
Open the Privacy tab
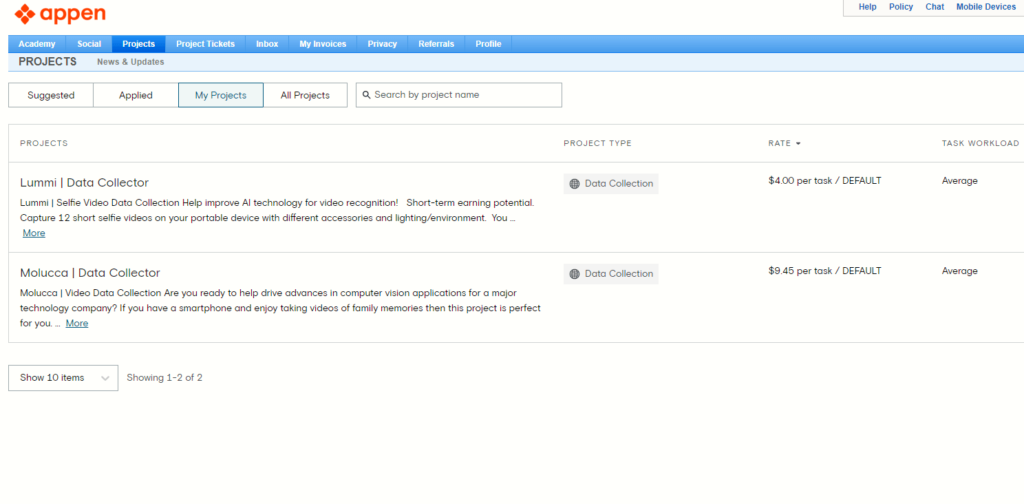[x=382, y=44]
